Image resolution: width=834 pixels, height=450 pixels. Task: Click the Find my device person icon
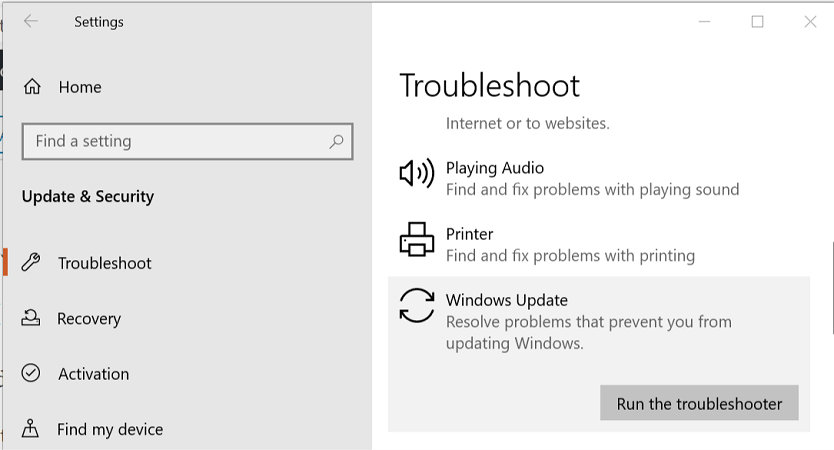(x=31, y=429)
